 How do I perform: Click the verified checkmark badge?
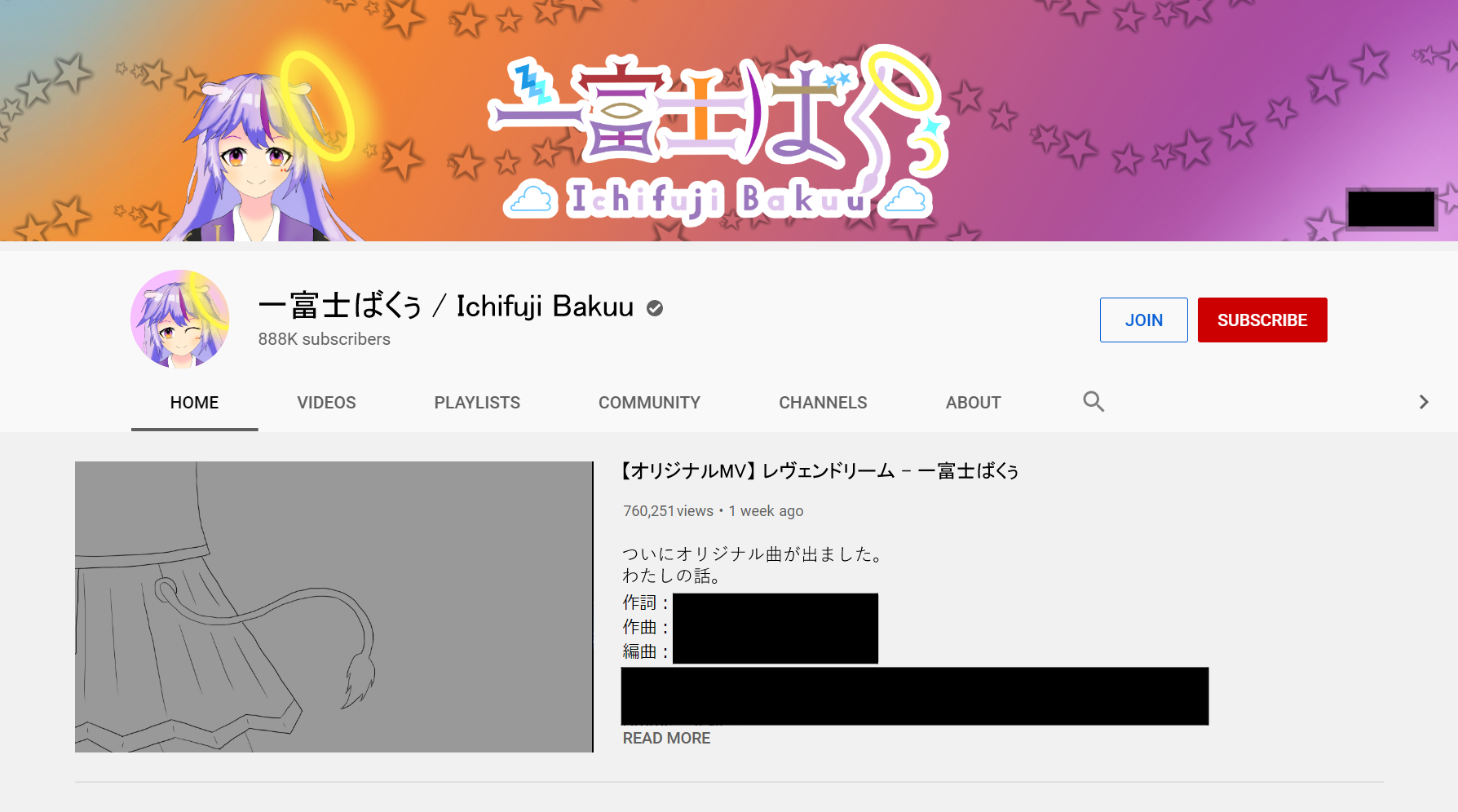pyautogui.click(x=653, y=308)
